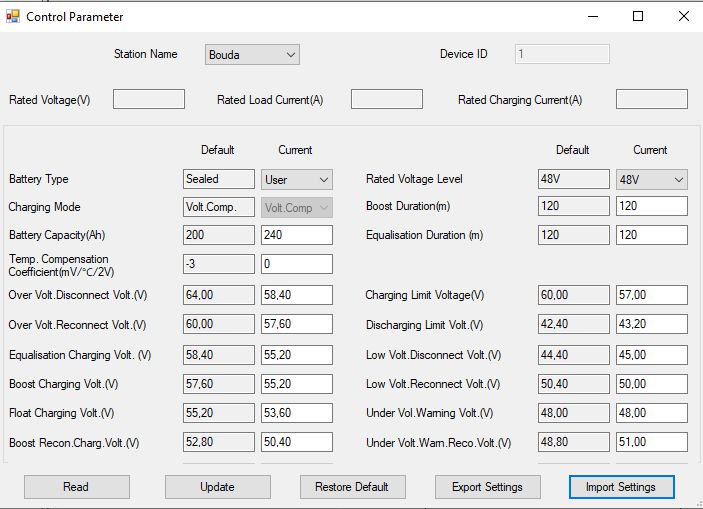Click the Read button
The width and height of the screenshot is (703, 509).
[76, 487]
